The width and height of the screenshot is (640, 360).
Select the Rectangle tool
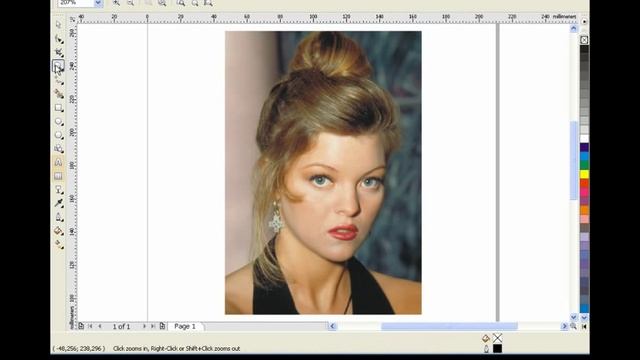58,108
